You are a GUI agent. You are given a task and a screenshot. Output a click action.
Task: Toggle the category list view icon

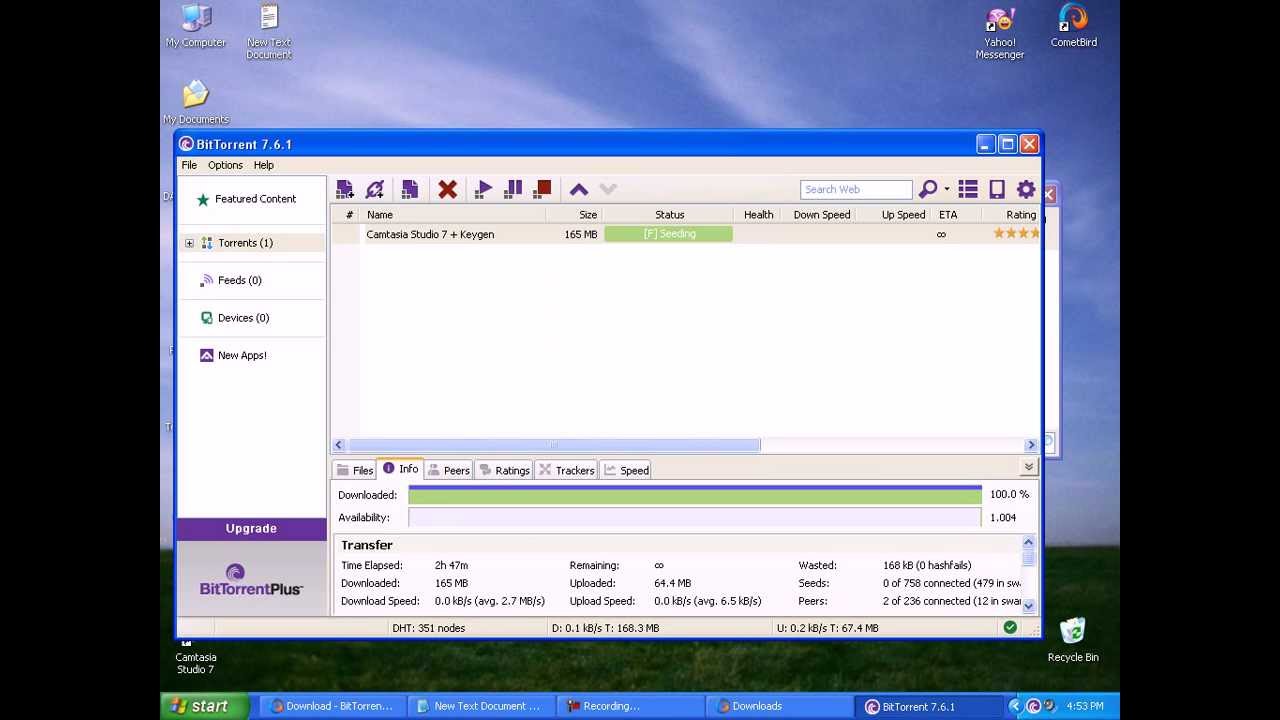click(967, 189)
